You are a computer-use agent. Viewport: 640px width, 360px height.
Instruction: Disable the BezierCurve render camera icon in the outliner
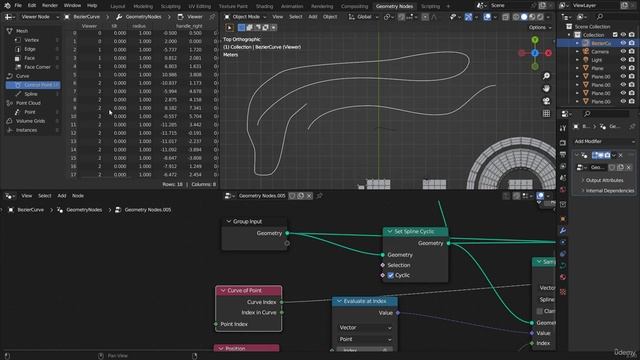pos(631,43)
